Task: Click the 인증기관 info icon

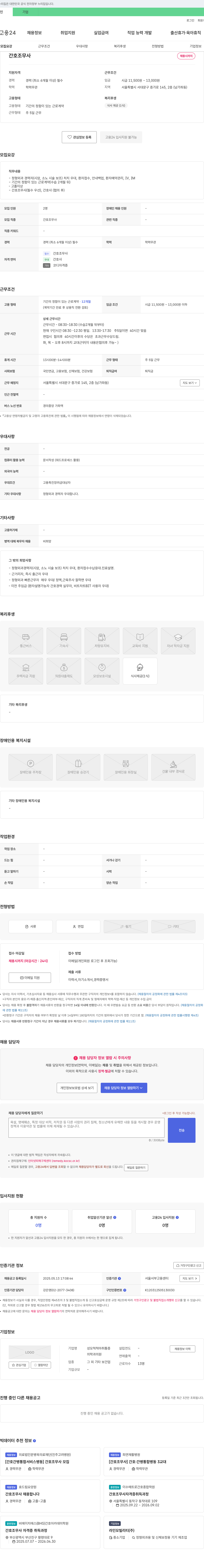Action: tap(119, 1278)
